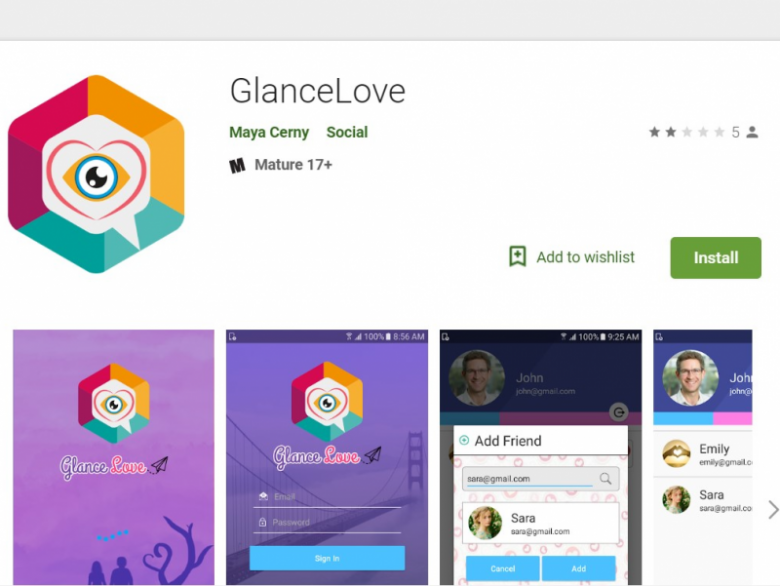Open the splash screen screenshot thumbnail
The height and width of the screenshot is (586, 780).
[x=113, y=457]
